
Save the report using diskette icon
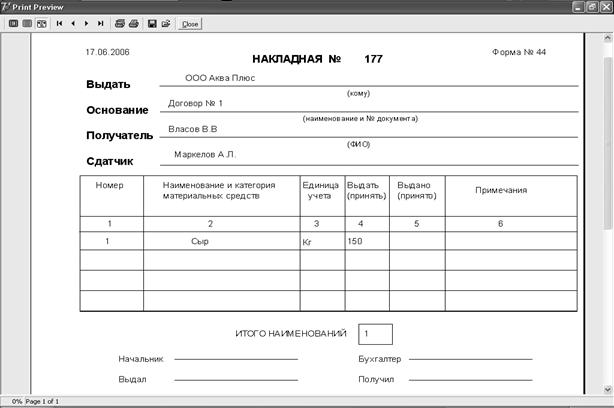tap(152, 24)
